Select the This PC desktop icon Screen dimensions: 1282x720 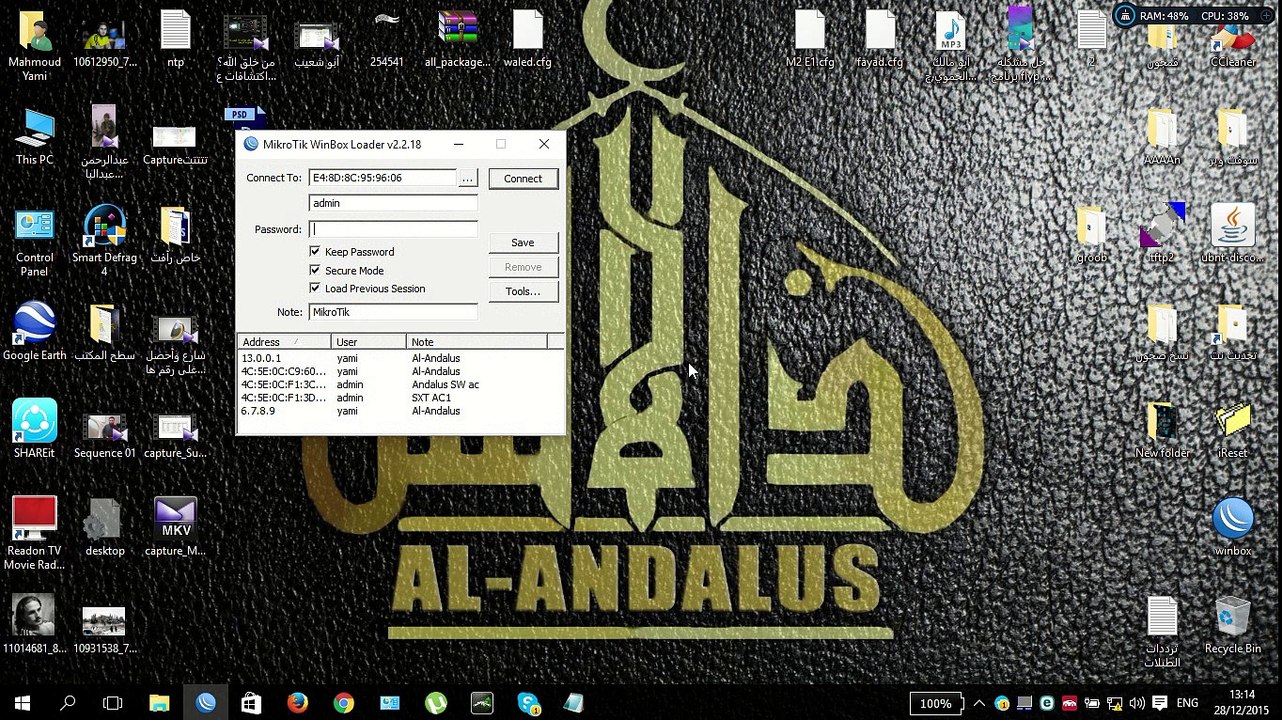(34, 137)
